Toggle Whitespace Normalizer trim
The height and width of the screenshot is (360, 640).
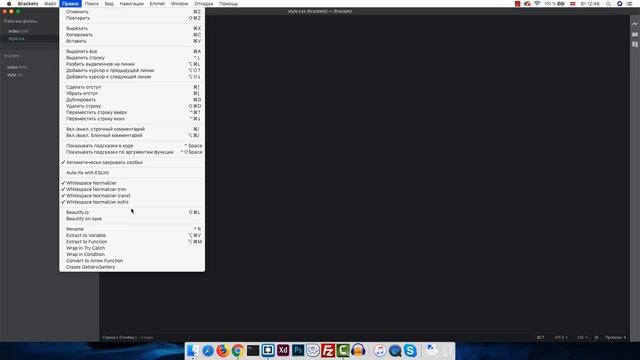132,189
